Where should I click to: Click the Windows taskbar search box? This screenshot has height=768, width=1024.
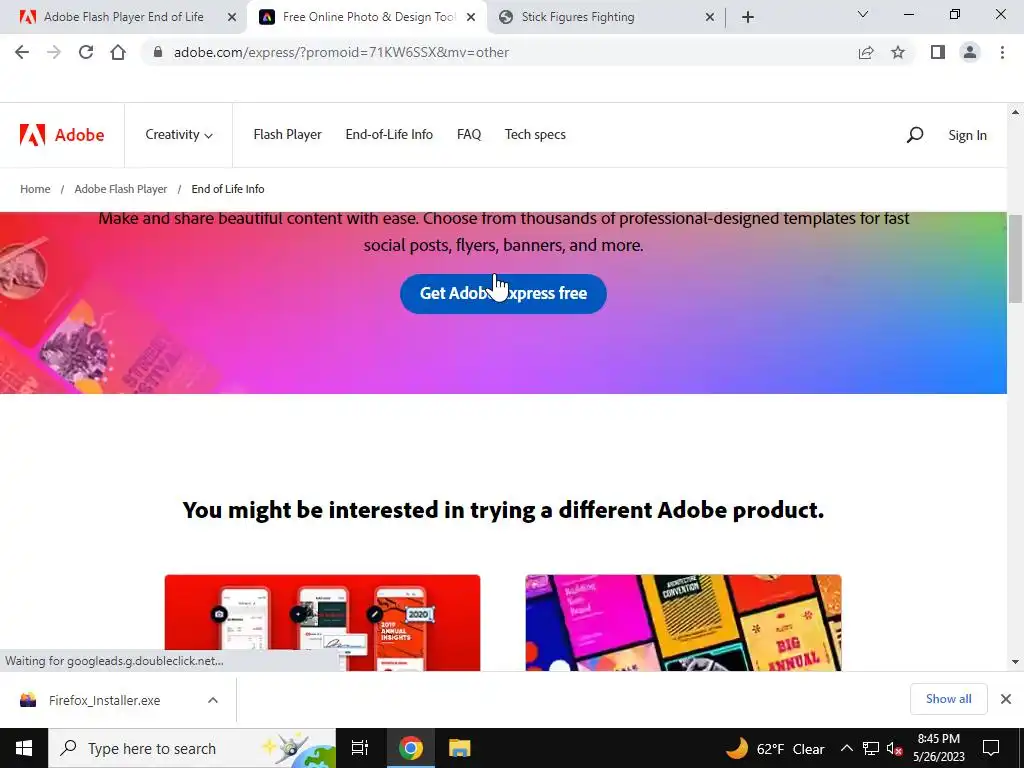[192, 748]
